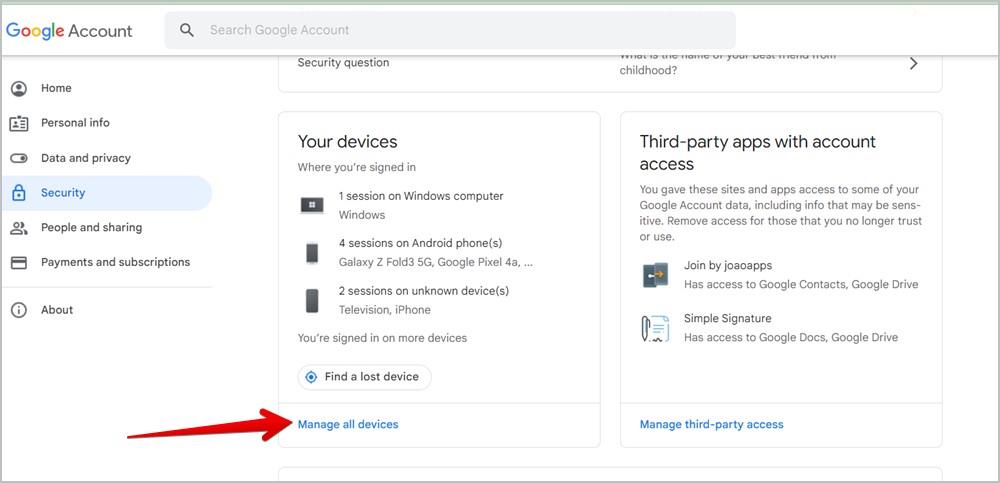The width and height of the screenshot is (1000, 483).
Task: Click the search magnifier icon
Action: 187,30
